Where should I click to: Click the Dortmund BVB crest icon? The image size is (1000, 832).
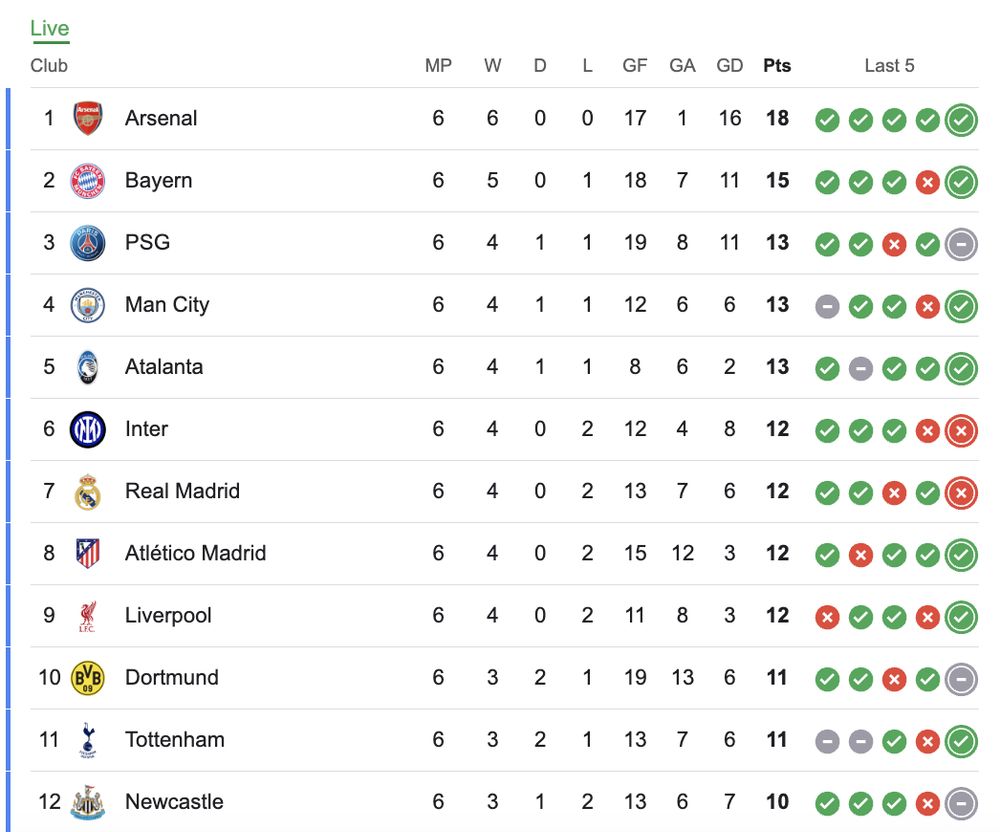pos(88,678)
